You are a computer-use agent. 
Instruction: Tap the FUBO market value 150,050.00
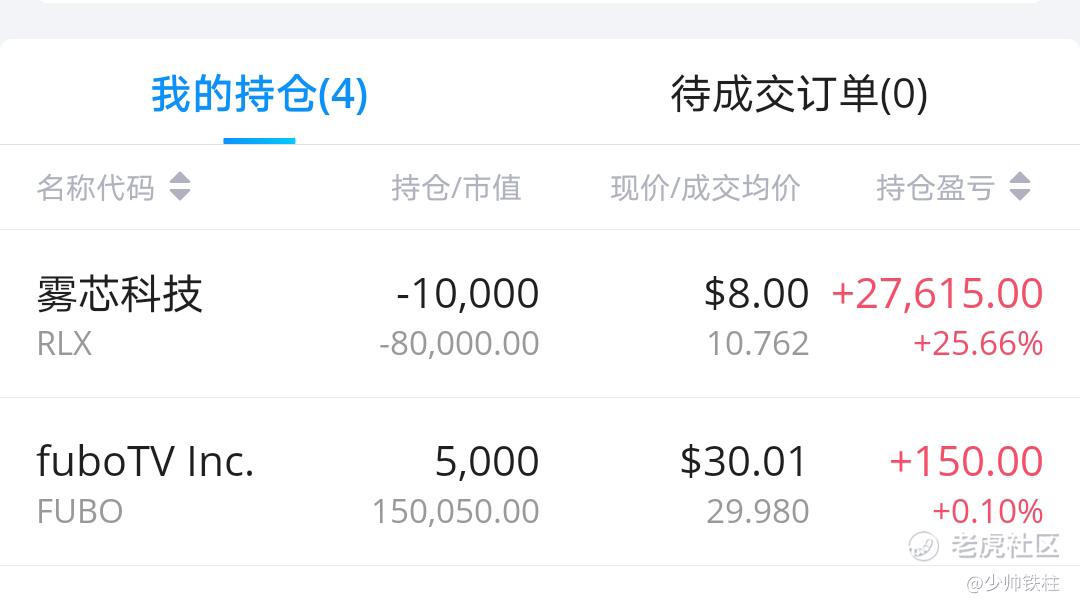coord(456,512)
